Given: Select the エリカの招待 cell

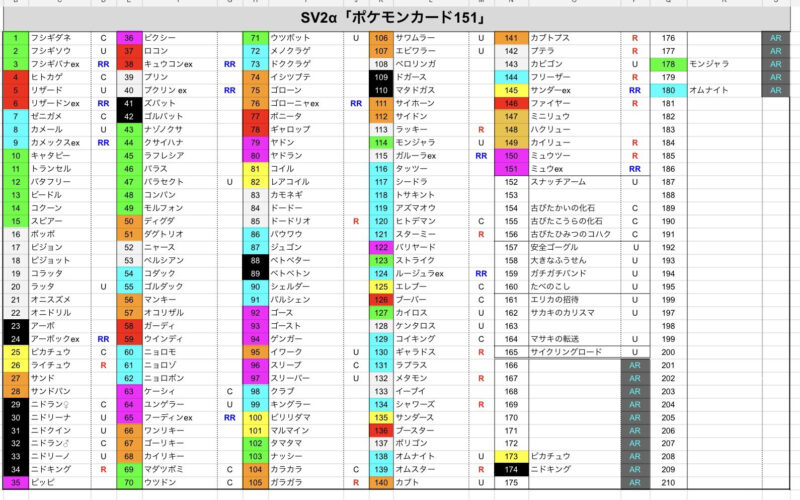Looking at the screenshot, I should (x=574, y=299).
